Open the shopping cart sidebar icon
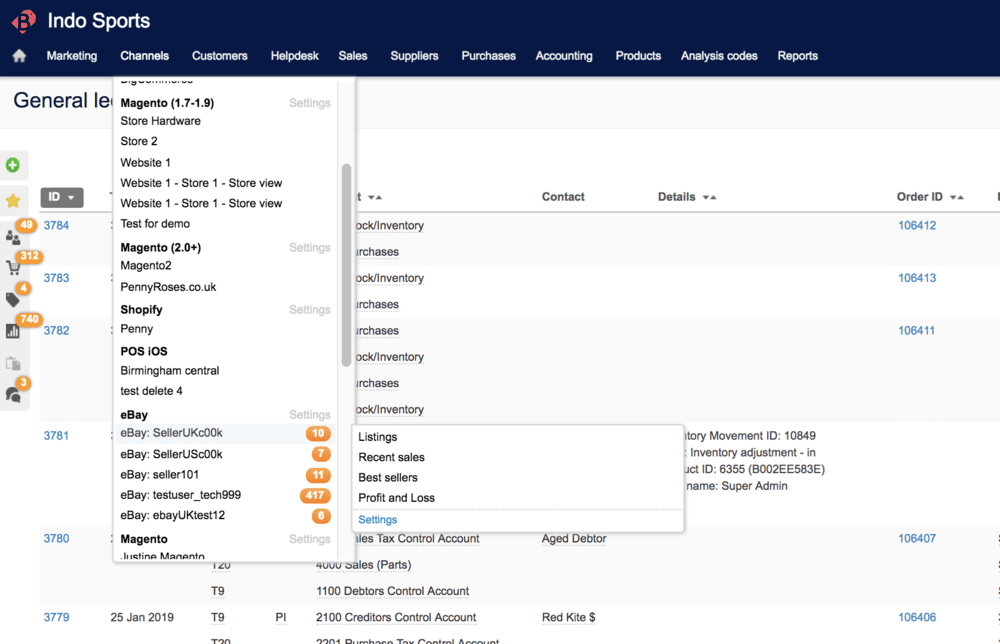Viewport: 1000px width, 644px height. click(13, 268)
